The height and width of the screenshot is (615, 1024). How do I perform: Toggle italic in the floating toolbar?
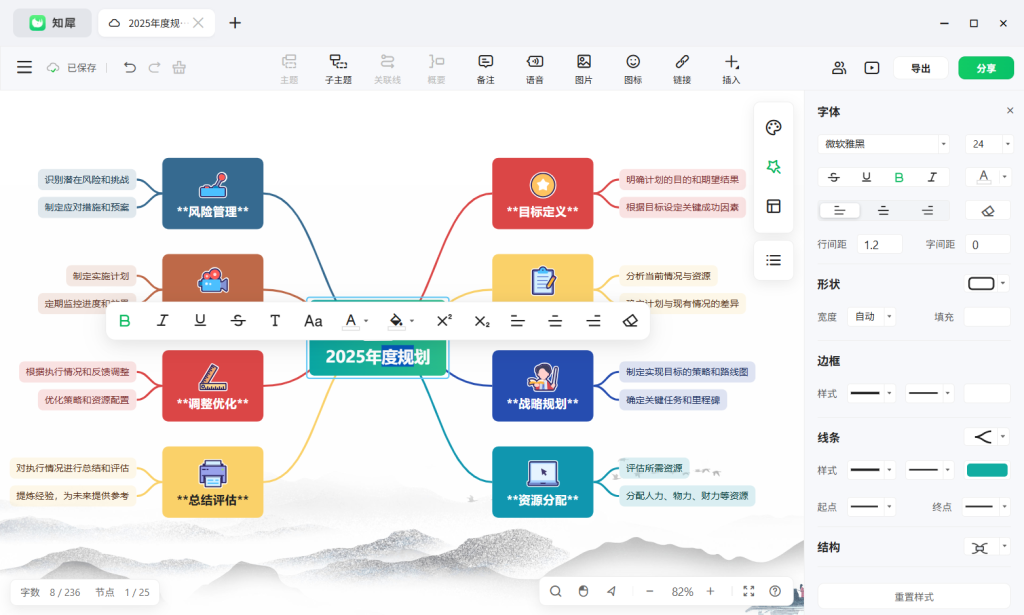(163, 321)
